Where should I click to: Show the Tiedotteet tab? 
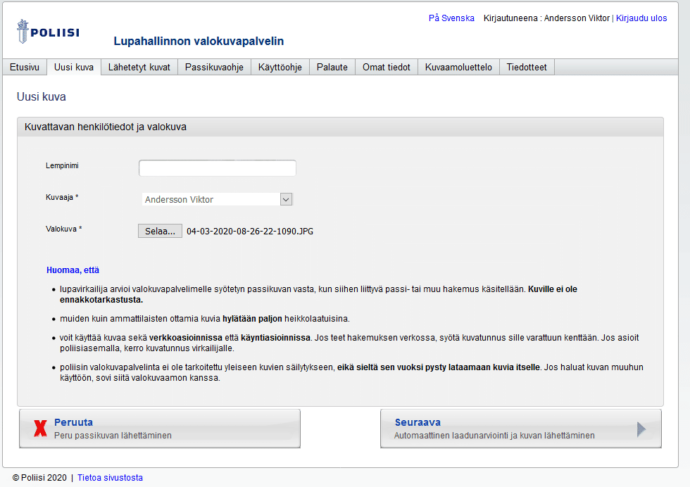click(526, 67)
